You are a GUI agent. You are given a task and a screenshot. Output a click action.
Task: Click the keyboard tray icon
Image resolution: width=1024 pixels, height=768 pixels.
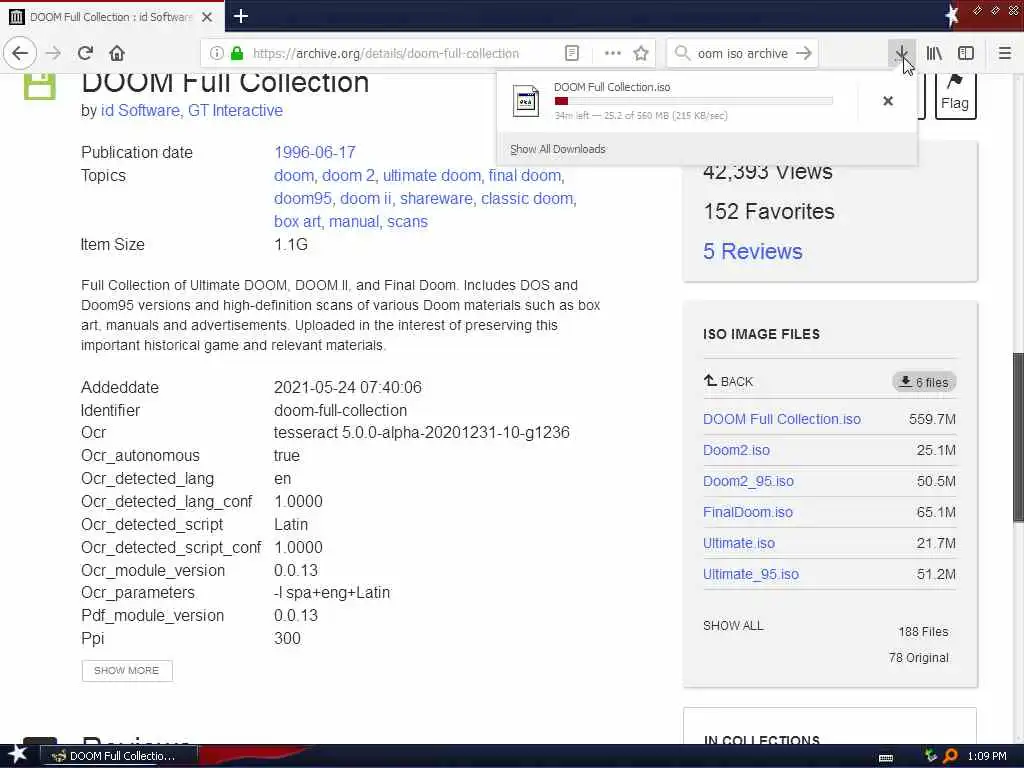click(886, 758)
